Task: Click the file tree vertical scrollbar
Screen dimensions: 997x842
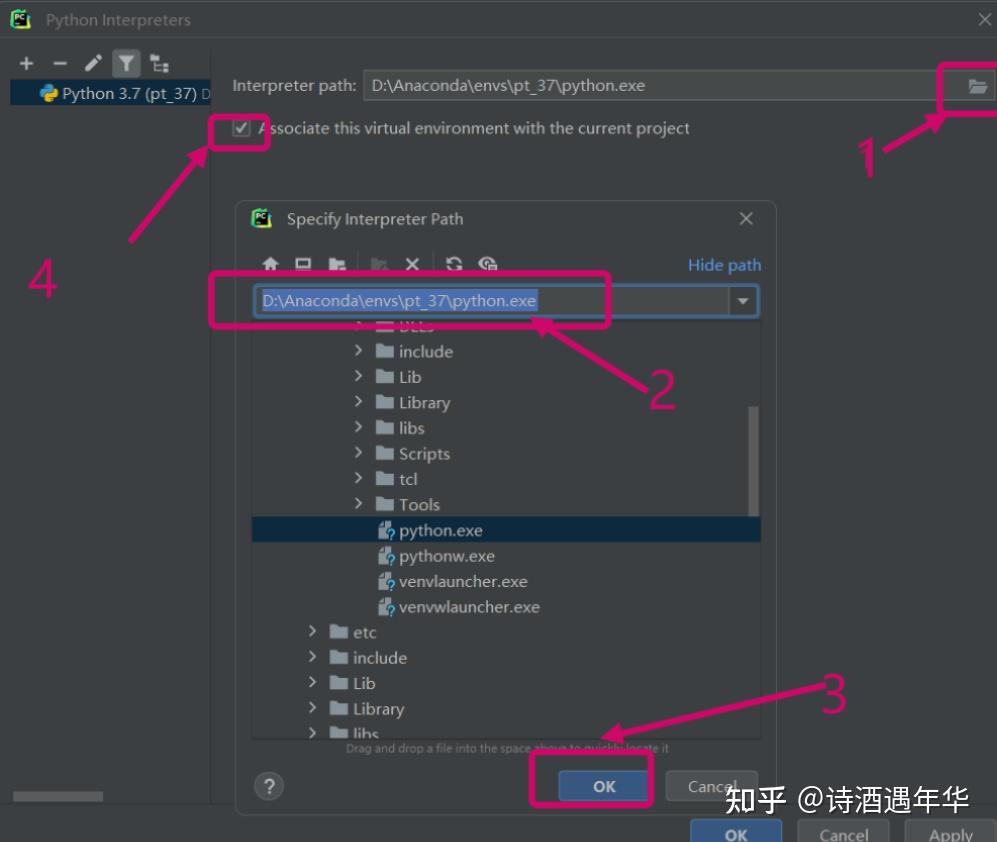Action: 753,461
